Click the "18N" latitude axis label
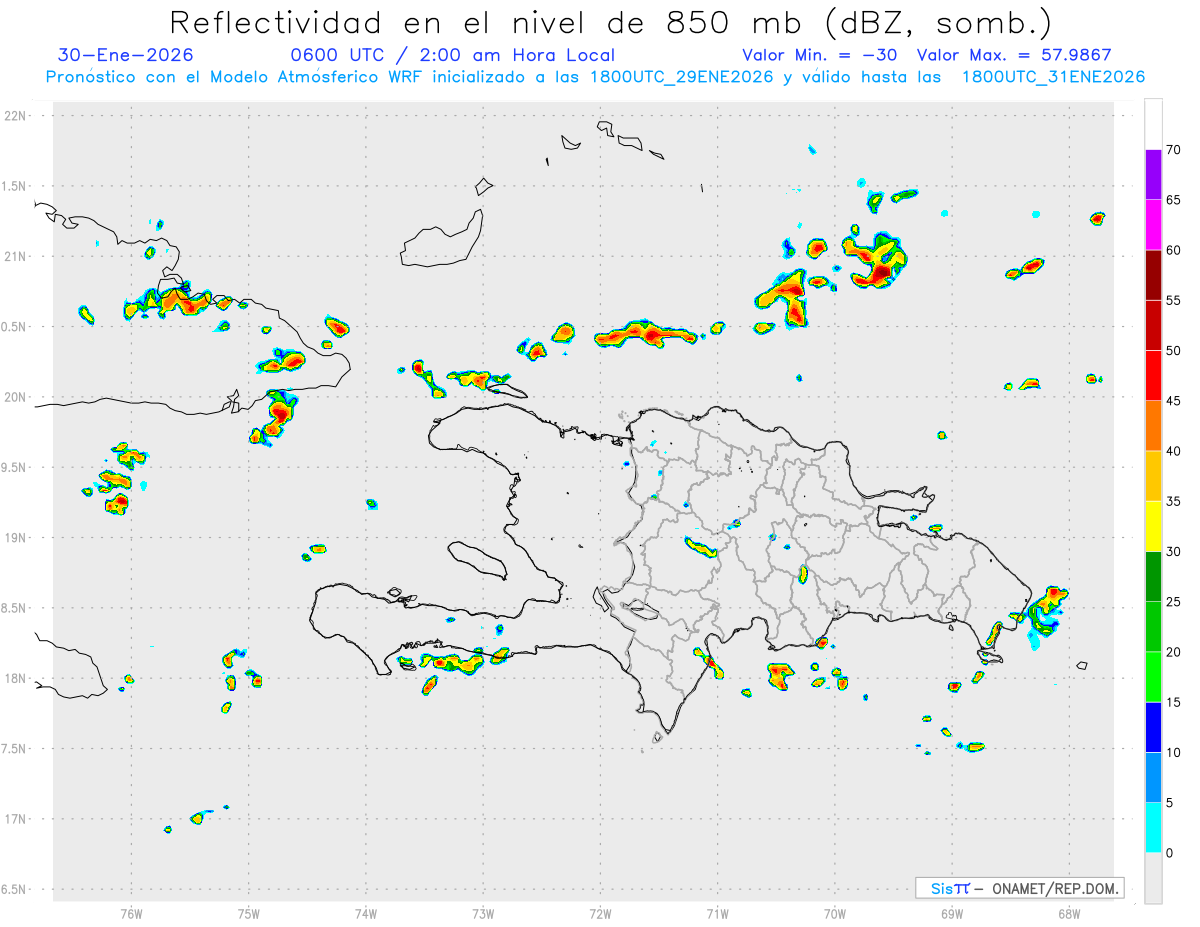Image resolution: width=1200 pixels, height=927 pixels. [16, 678]
